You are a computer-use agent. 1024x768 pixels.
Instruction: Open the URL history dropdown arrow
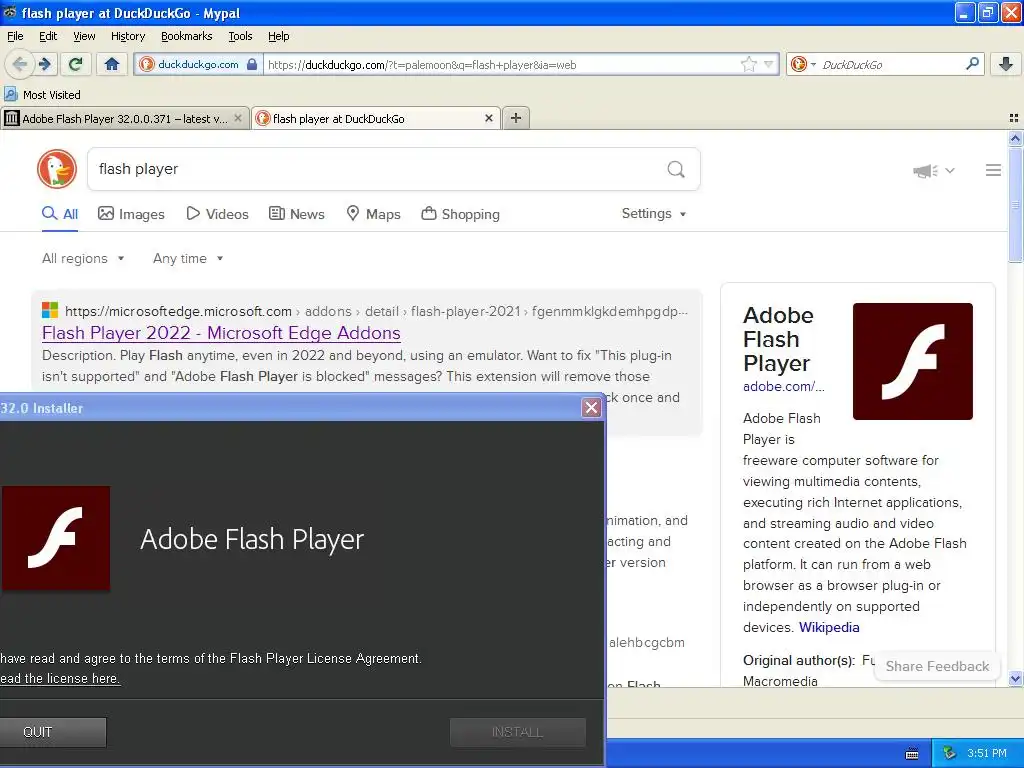tap(769, 64)
